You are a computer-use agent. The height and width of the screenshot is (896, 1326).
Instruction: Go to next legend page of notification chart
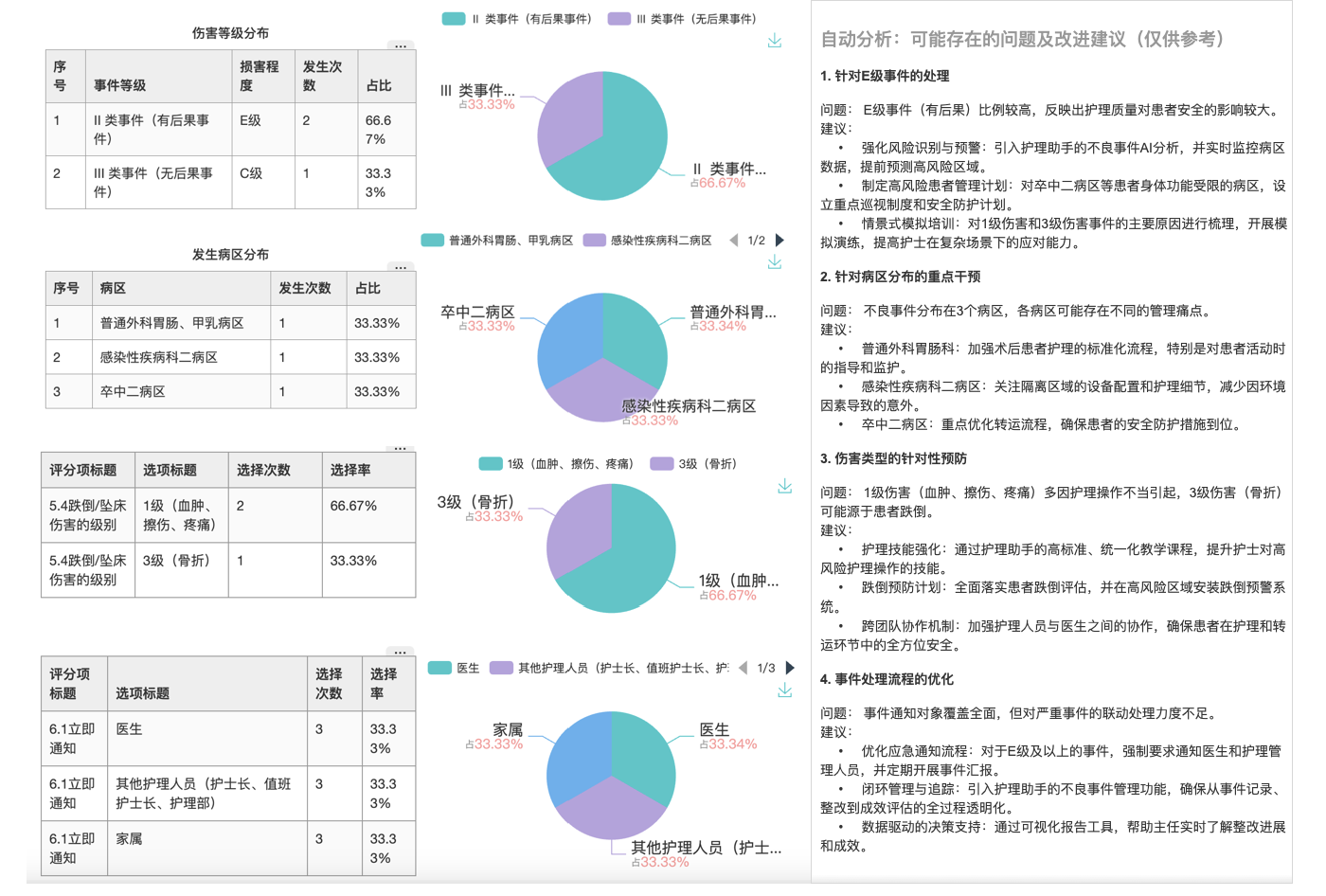pyautogui.click(x=790, y=668)
